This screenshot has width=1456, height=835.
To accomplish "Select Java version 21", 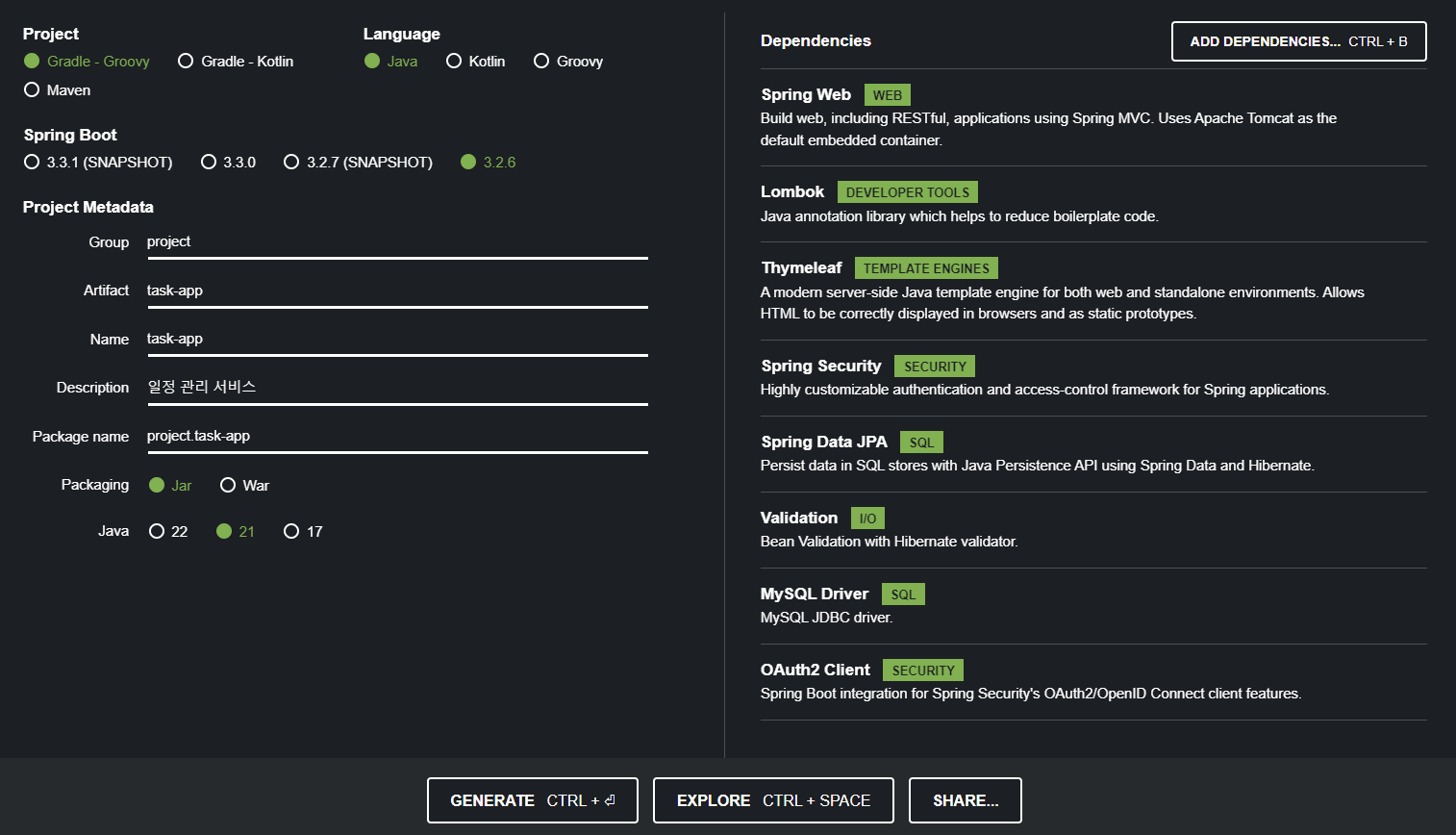I will (236, 531).
